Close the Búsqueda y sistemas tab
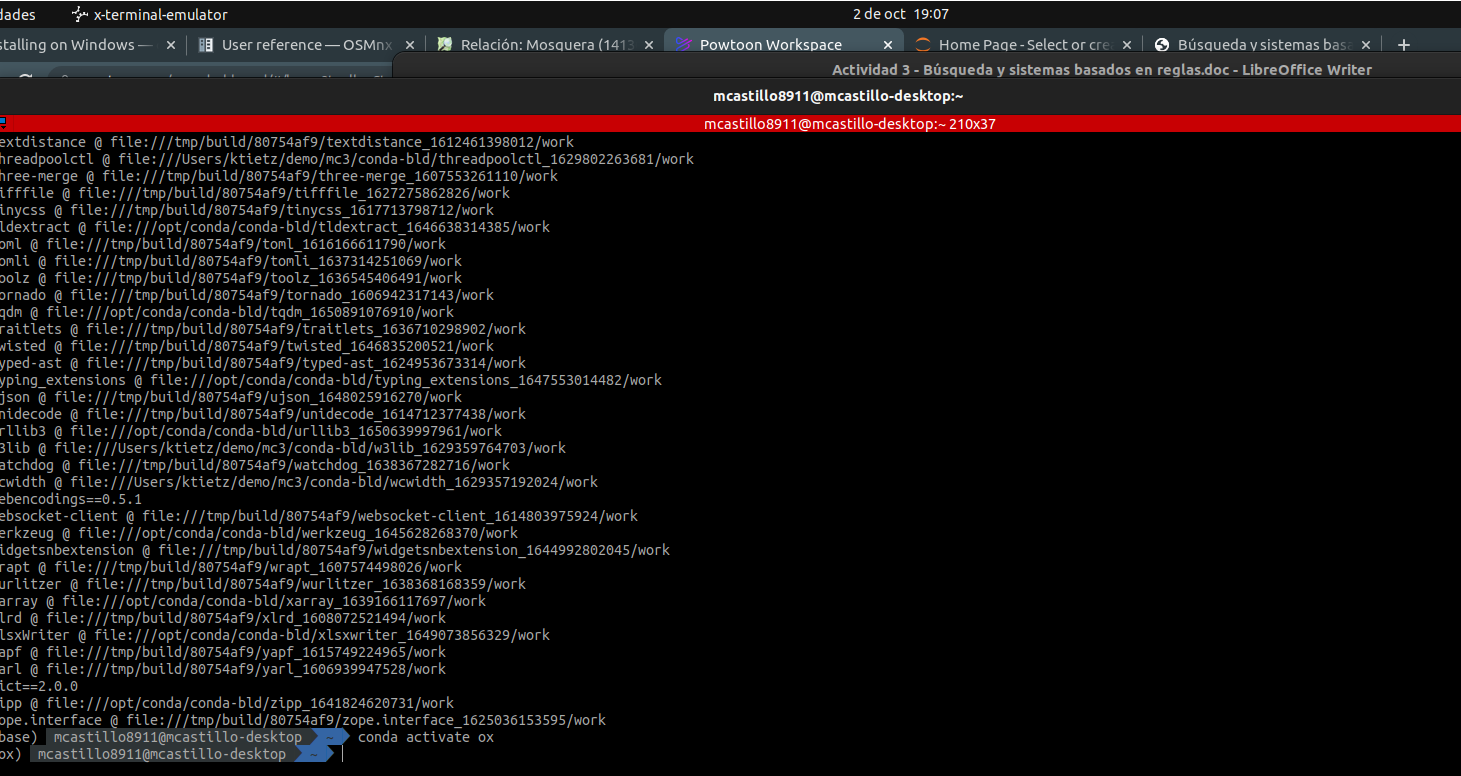This screenshot has width=1461, height=776. (1366, 44)
